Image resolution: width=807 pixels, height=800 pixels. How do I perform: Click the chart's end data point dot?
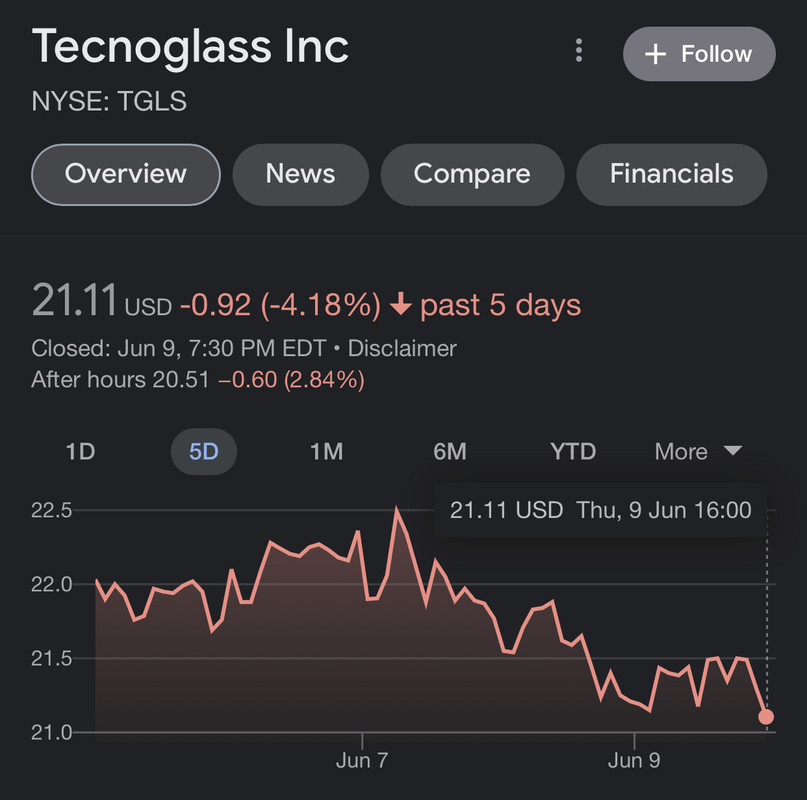click(766, 716)
